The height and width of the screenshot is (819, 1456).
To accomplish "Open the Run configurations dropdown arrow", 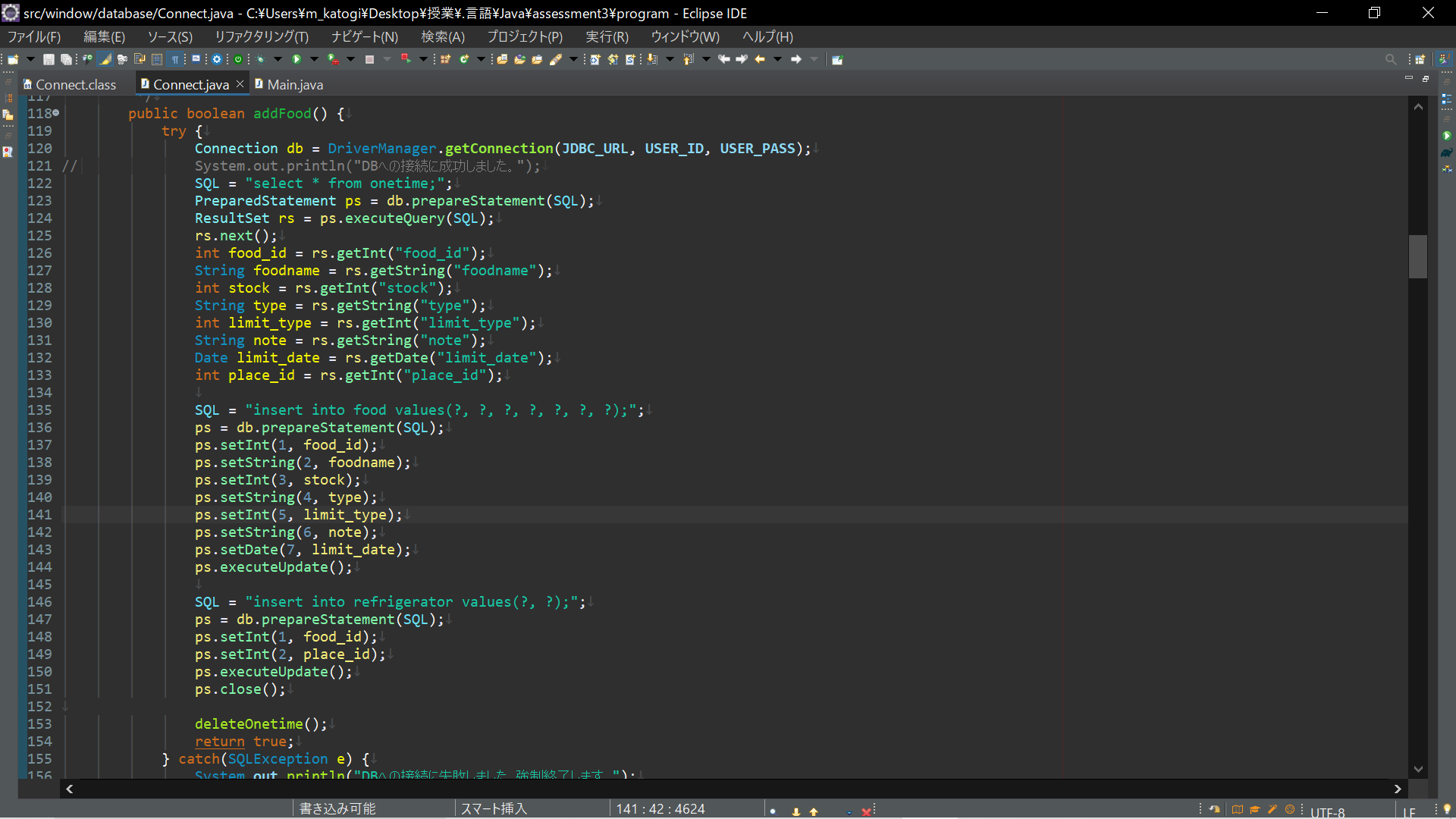I will point(314,59).
